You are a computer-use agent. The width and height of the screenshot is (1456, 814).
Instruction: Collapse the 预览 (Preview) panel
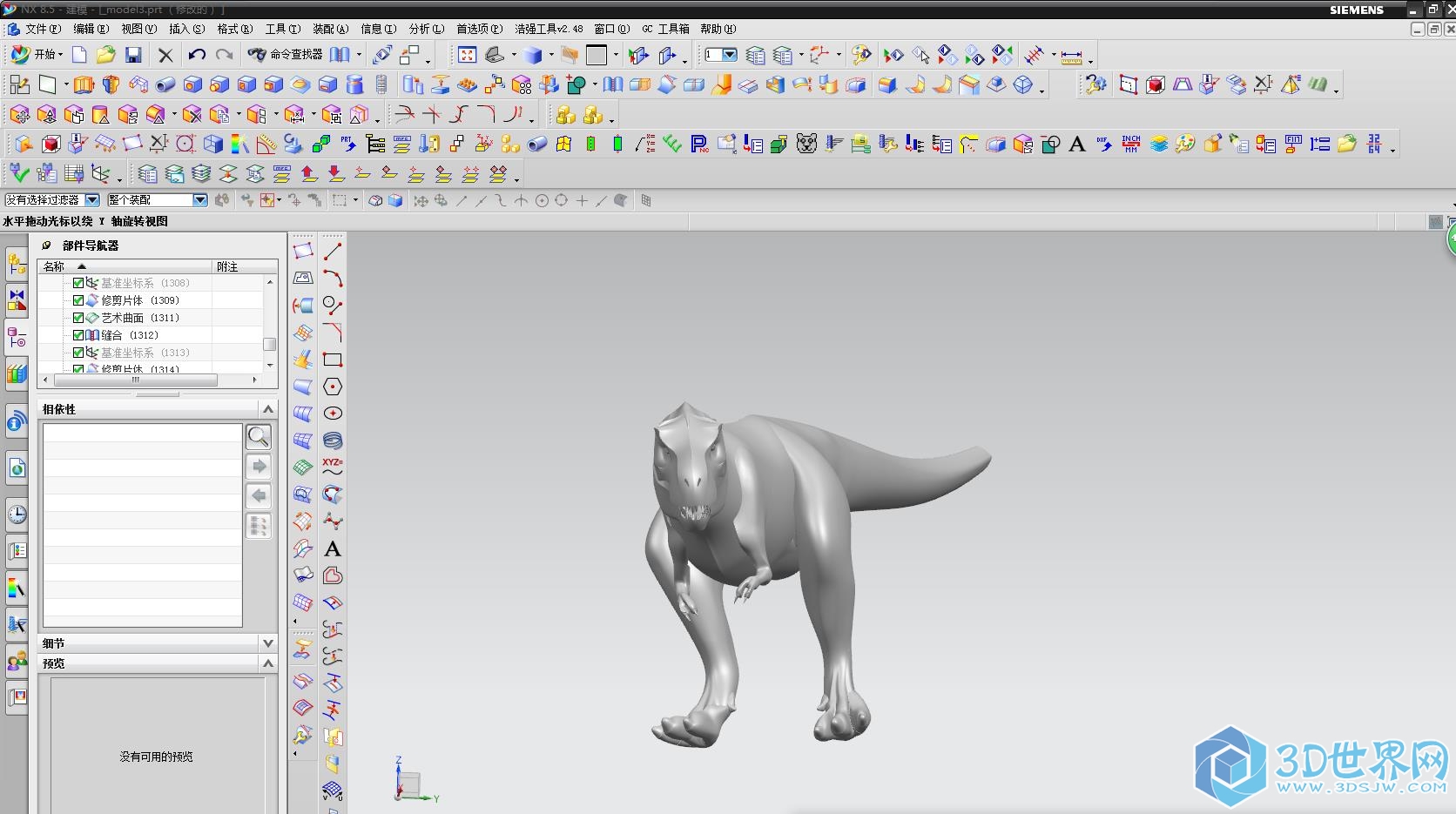coord(268,663)
